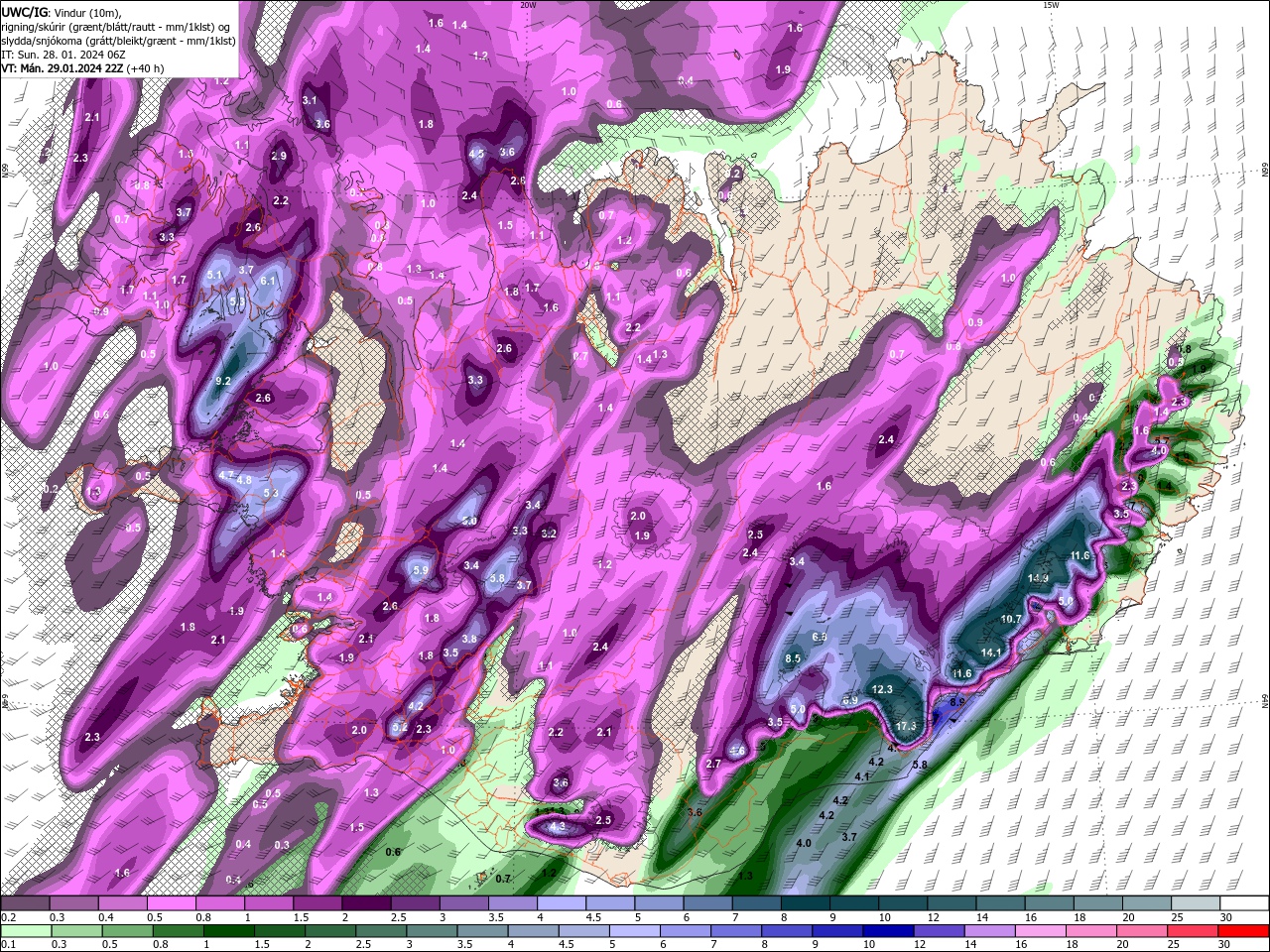Click the '20W' longitude label at the top
The image size is (1270, 952).
tap(528, 5)
